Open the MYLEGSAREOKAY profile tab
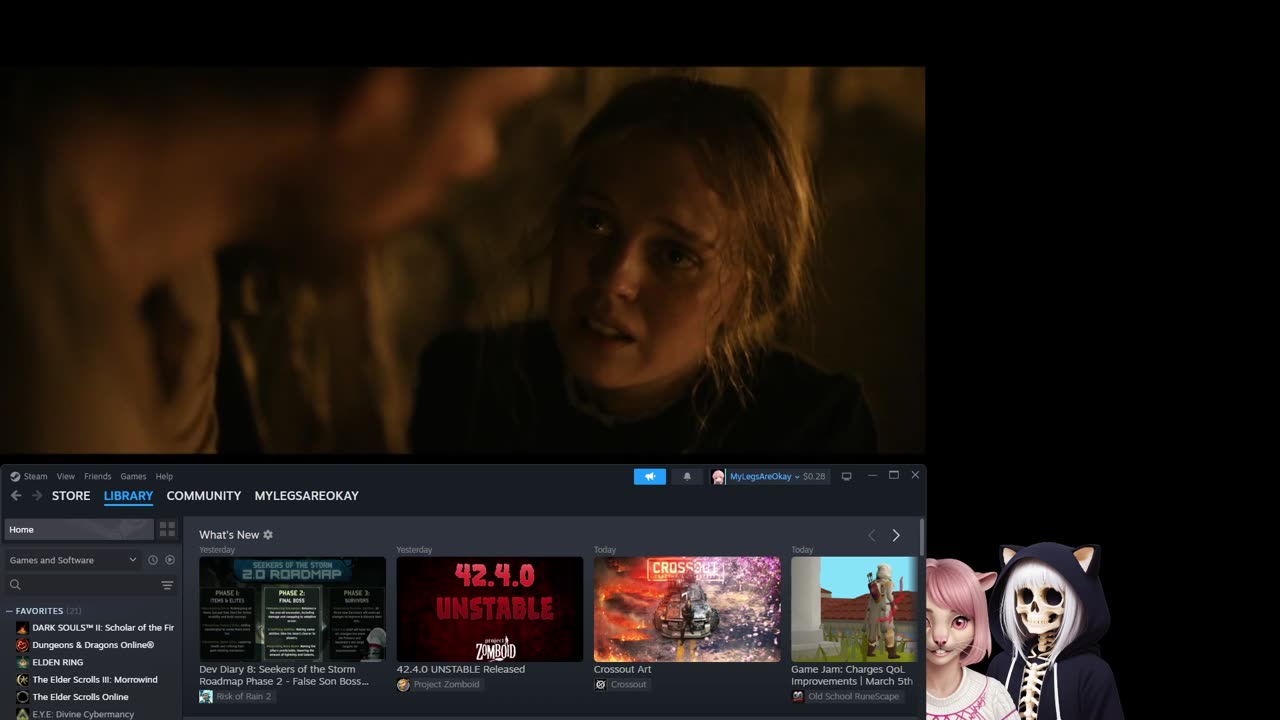 coord(306,496)
